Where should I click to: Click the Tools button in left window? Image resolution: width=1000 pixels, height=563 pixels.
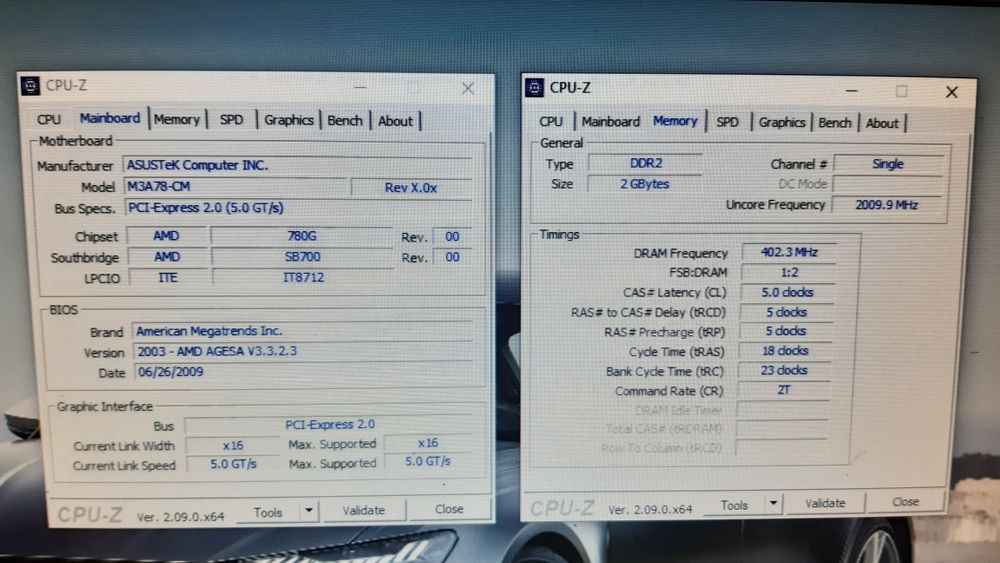[x=268, y=512]
